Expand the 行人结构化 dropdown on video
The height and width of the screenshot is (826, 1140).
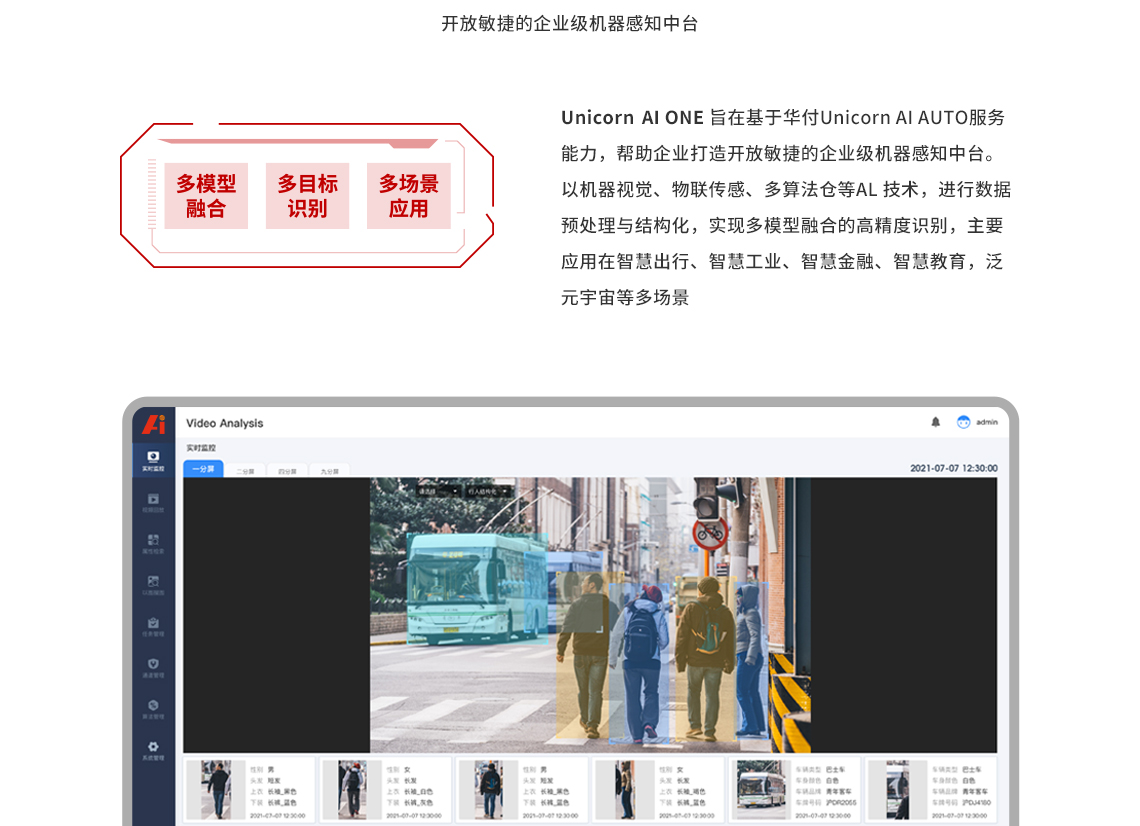pos(488,492)
